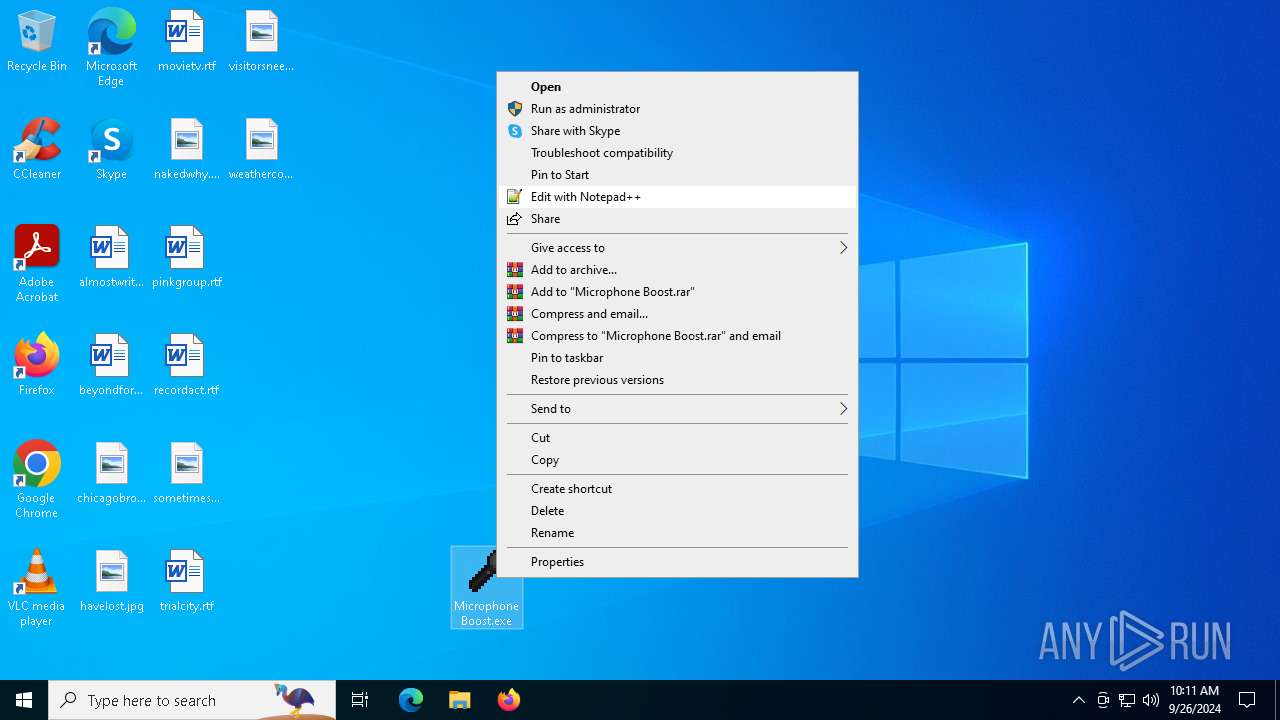Select the almostwrit... document icon

pyautogui.click(x=111, y=258)
